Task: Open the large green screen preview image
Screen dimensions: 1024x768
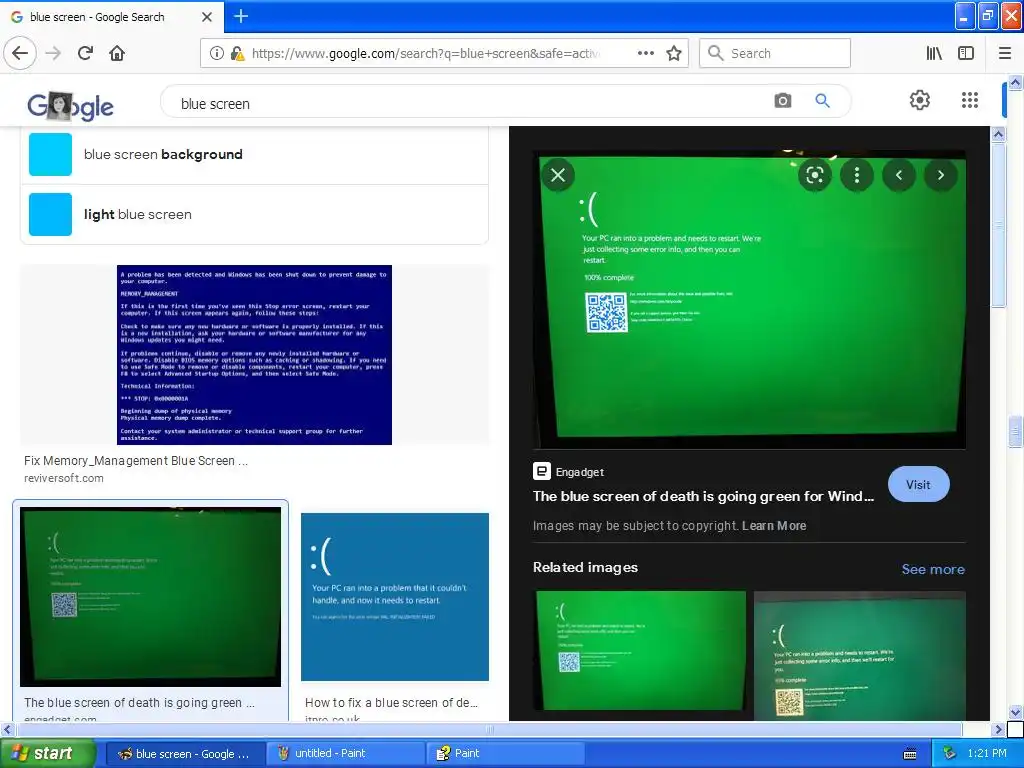Action: coord(749,300)
